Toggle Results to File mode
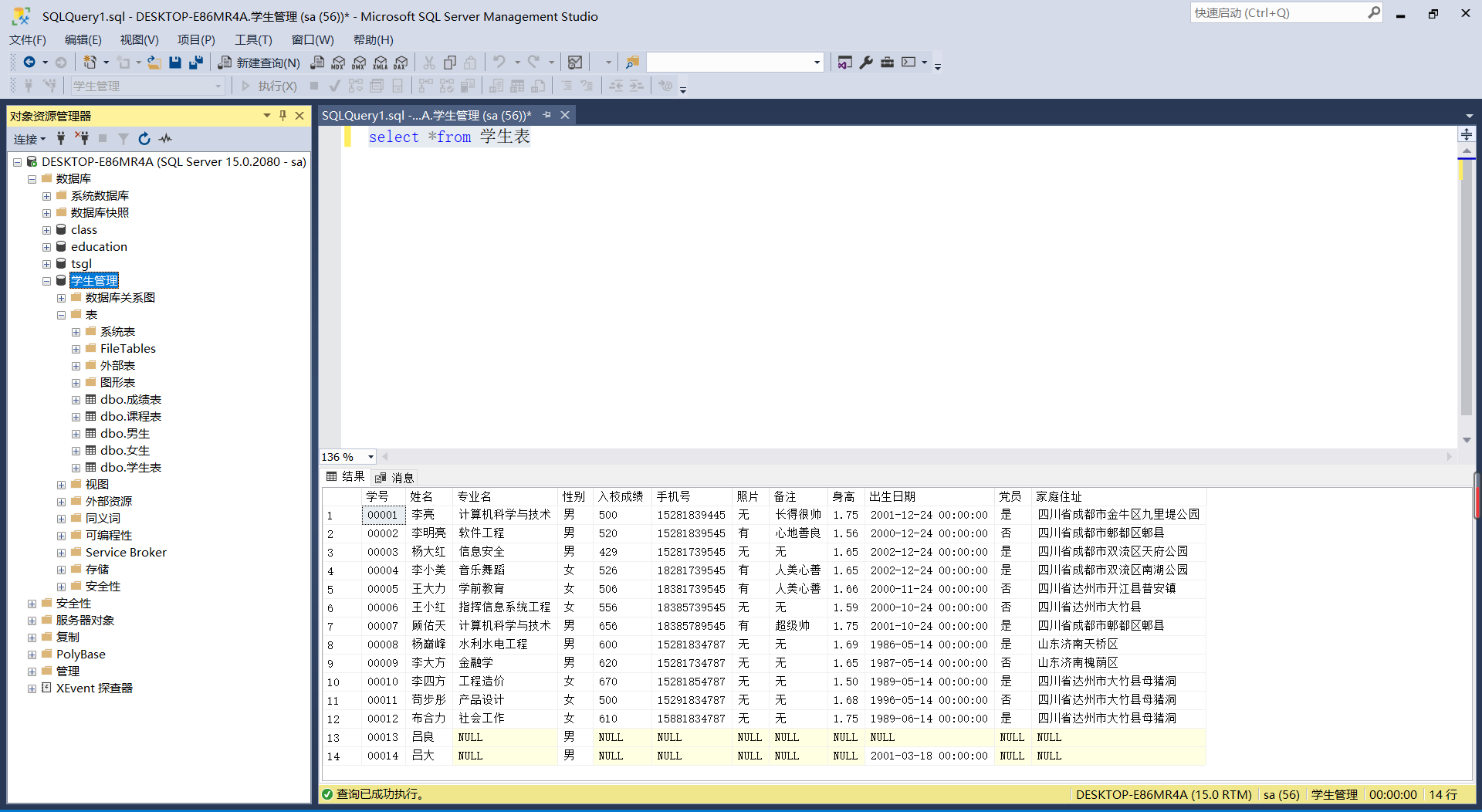 click(538, 86)
